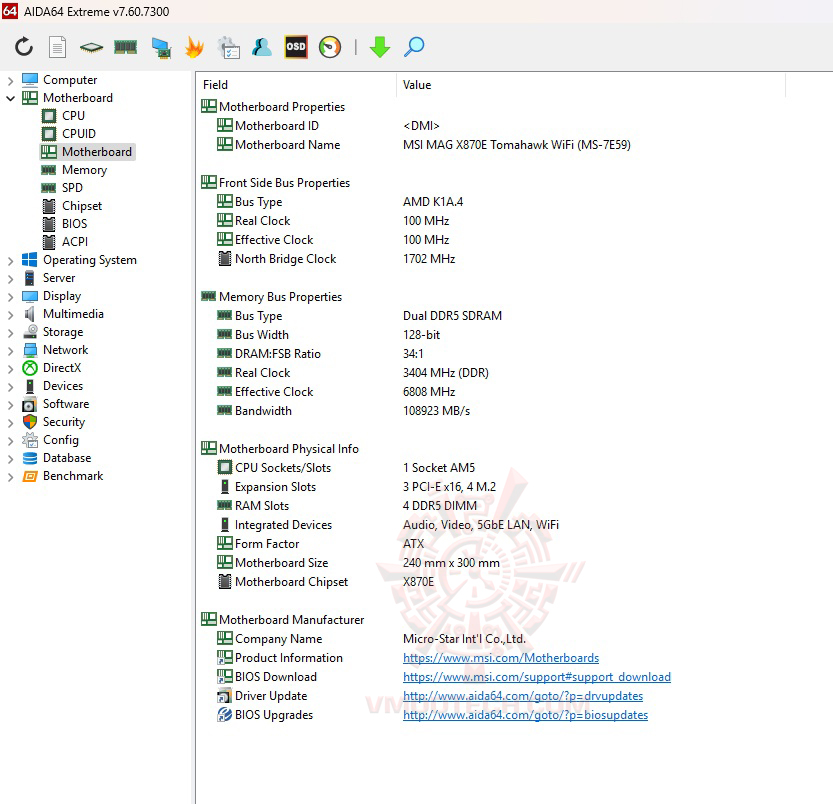This screenshot has height=804, width=833.
Task: Open Preferences via the gears icon
Action: (228, 46)
